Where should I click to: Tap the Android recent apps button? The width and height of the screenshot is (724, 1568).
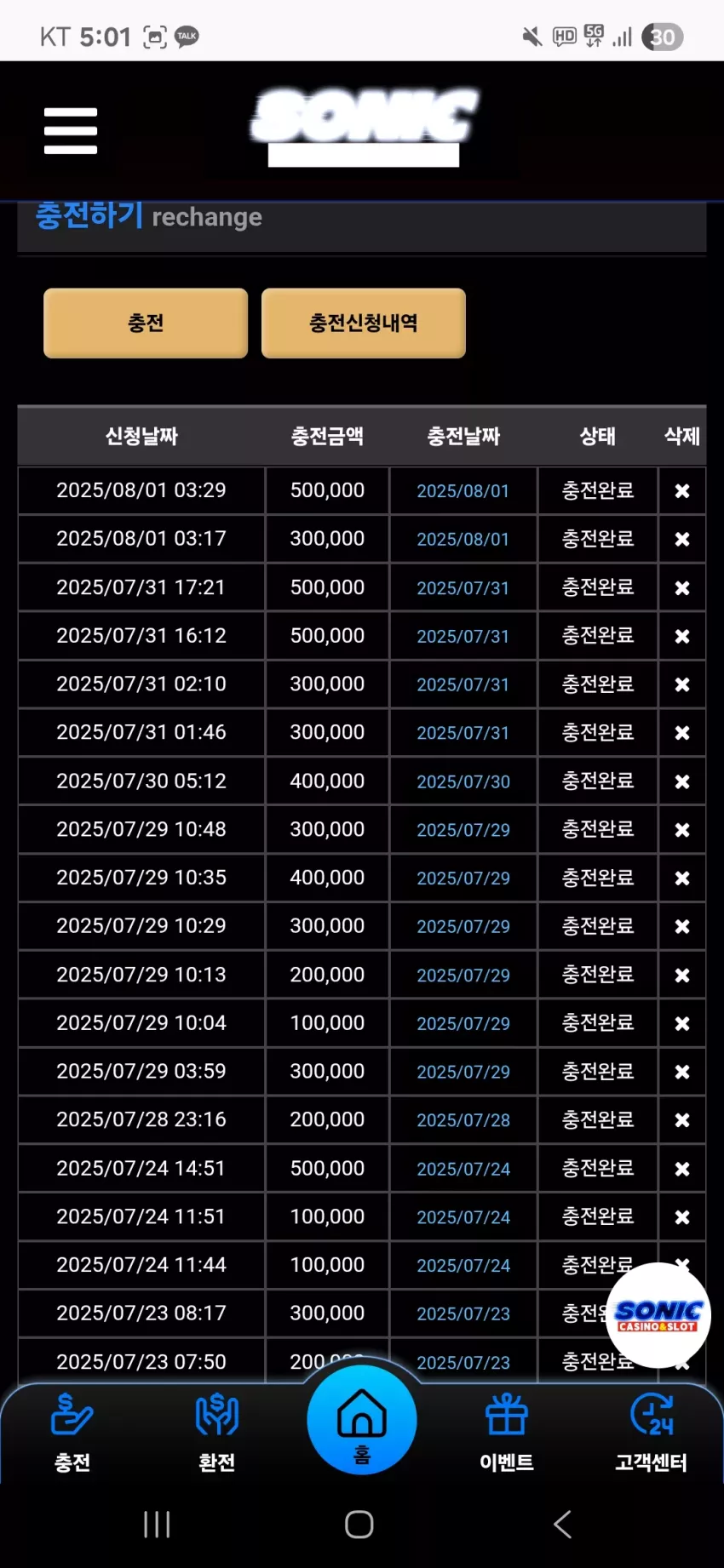(157, 1524)
